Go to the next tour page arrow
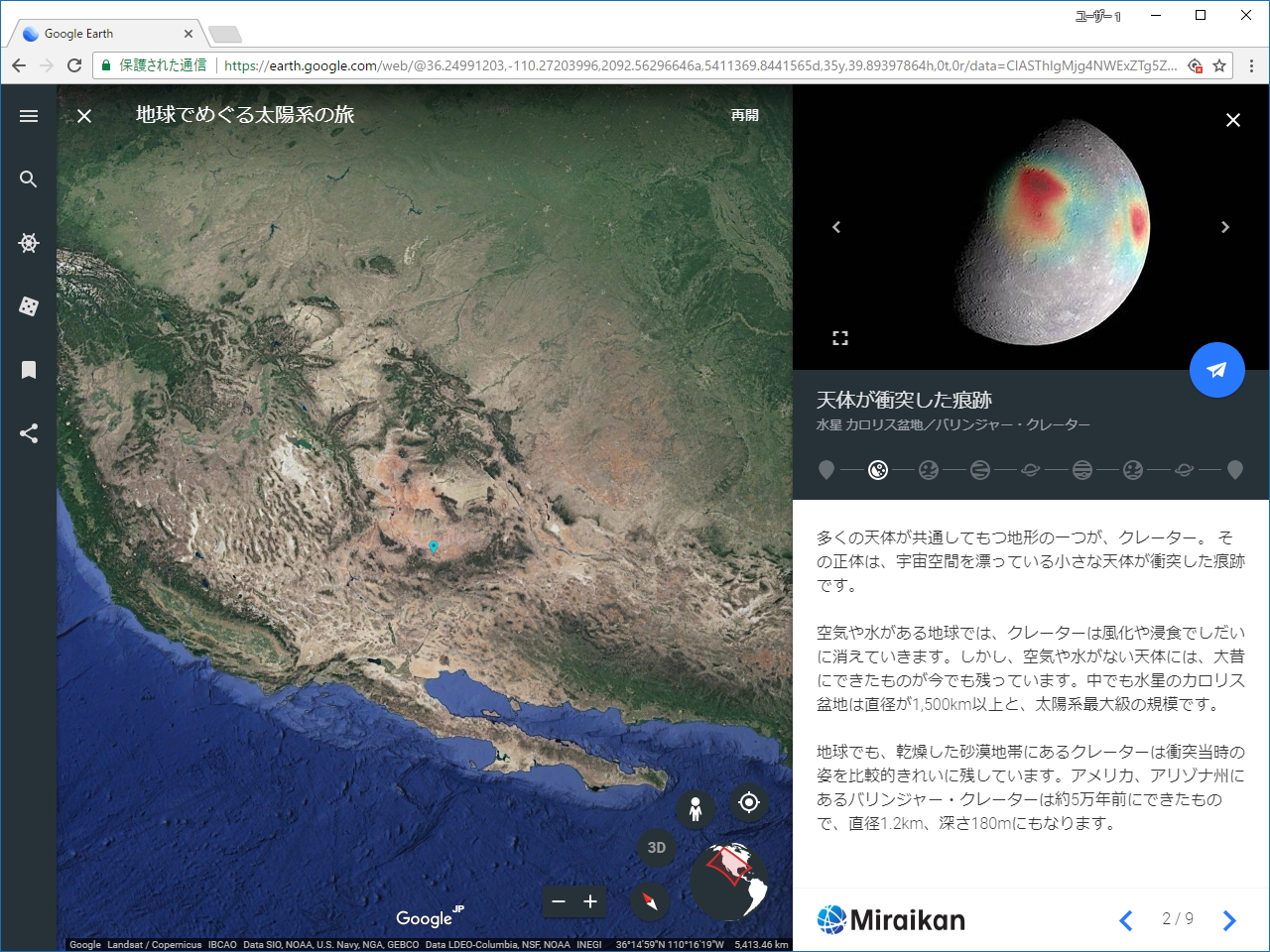Image resolution: width=1270 pixels, height=952 pixels. [1229, 920]
